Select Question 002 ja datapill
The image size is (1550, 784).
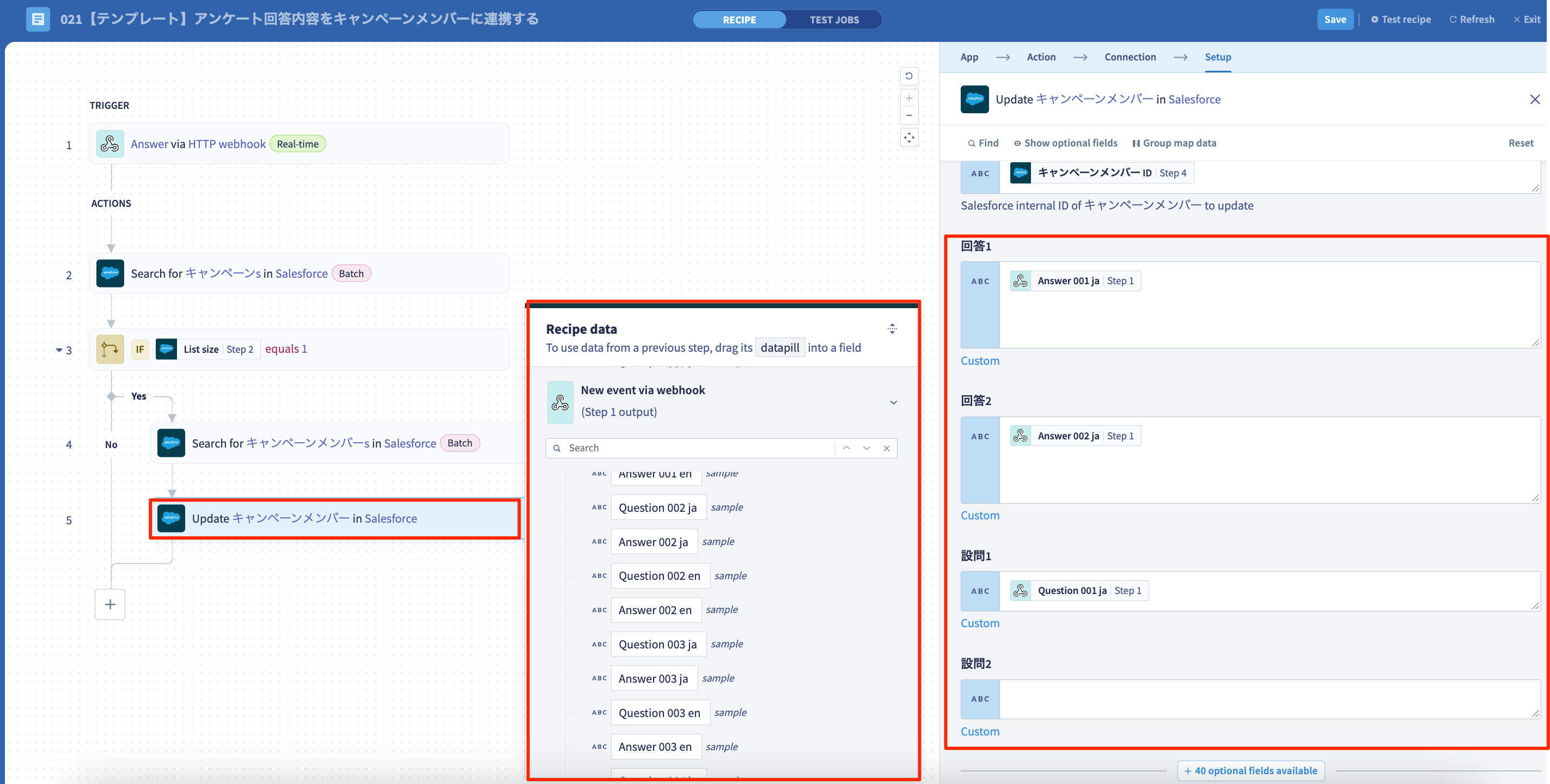(658, 507)
